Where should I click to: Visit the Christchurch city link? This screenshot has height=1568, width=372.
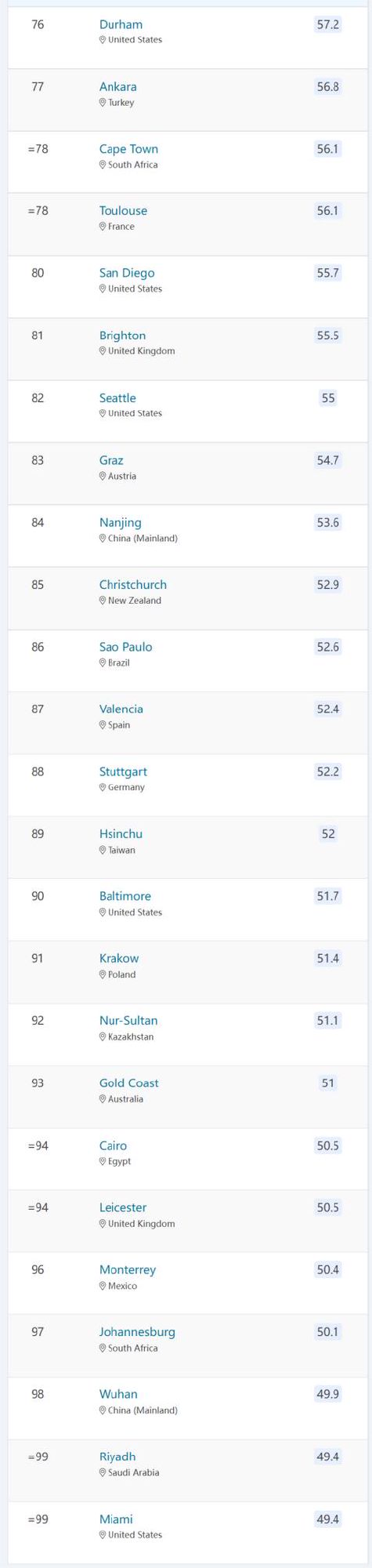pyautogui.click(x=133, y=585)
